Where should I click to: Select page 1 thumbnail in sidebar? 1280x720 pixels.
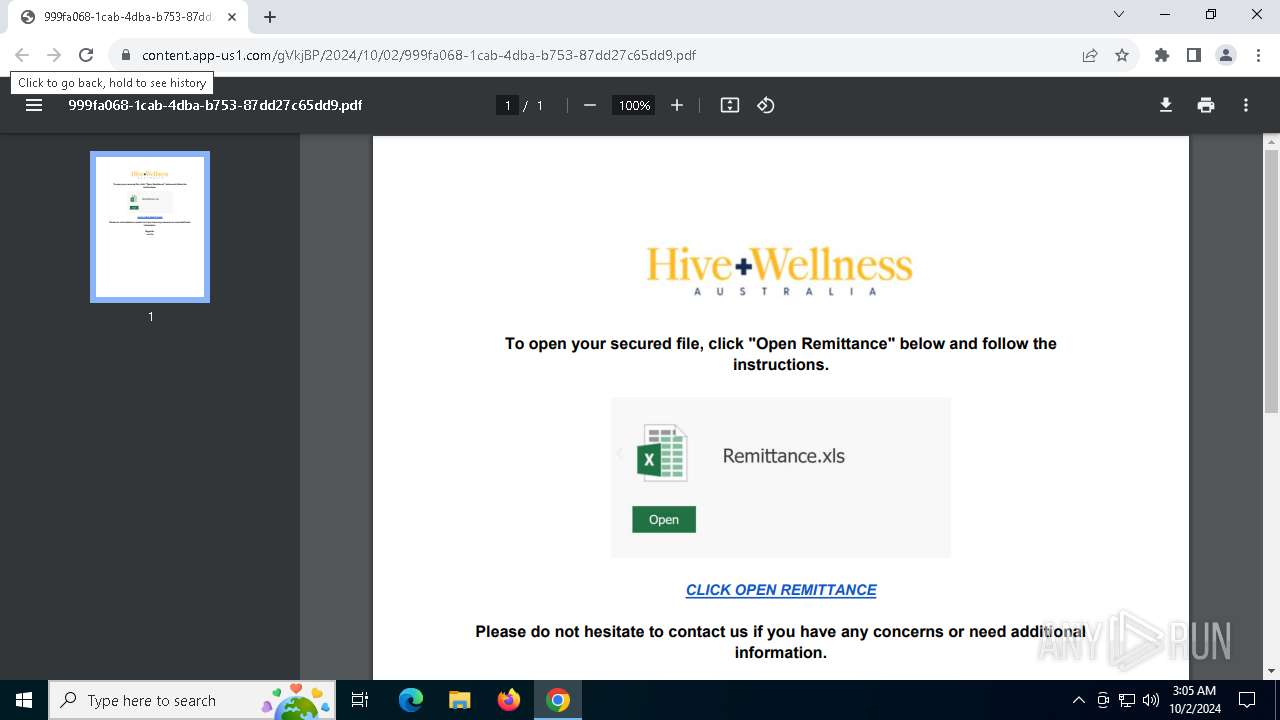(150, 227)
